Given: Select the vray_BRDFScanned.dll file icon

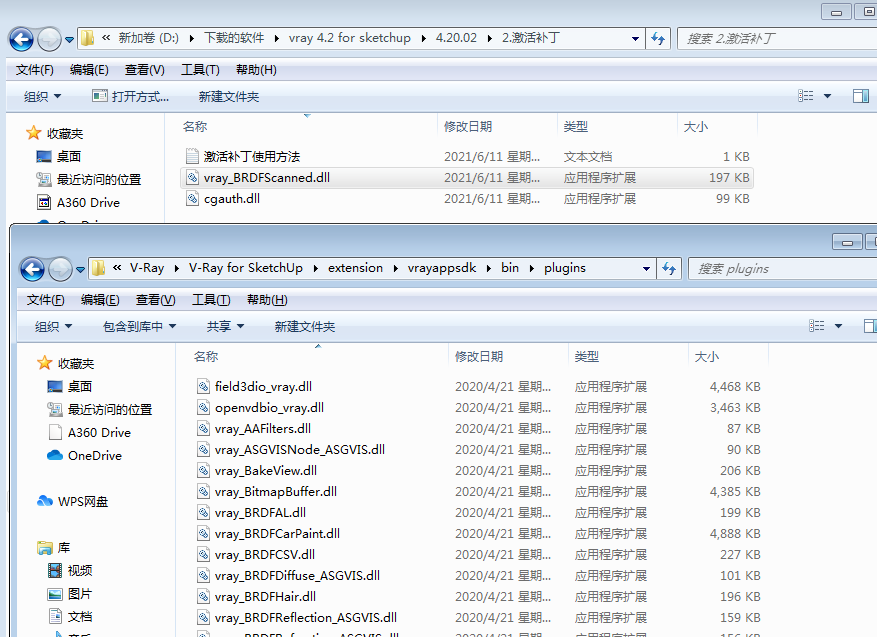Looking at the screenshot, I should pos(192,178).
